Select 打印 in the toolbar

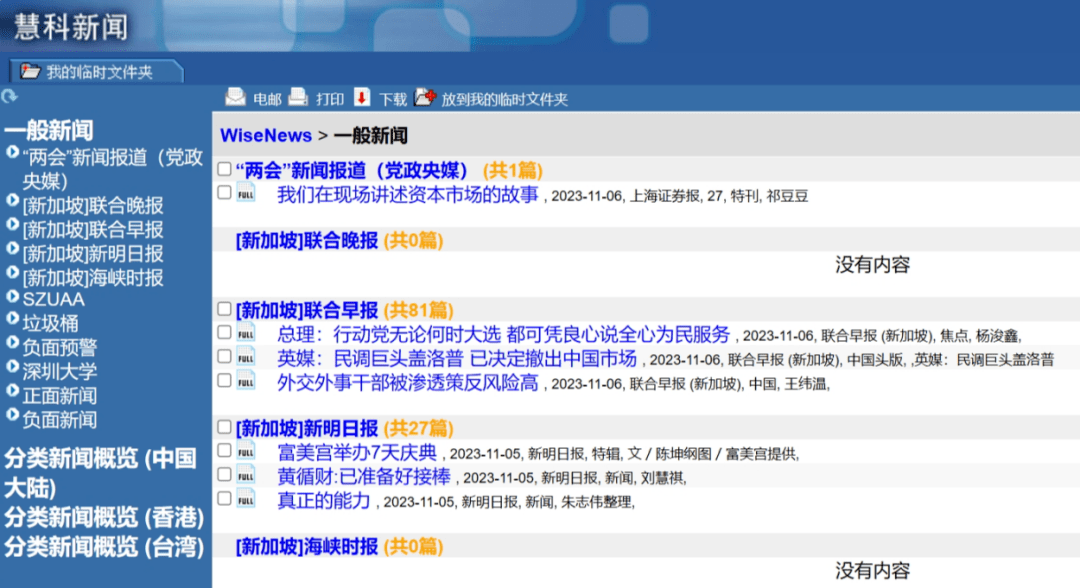point(330,100)
